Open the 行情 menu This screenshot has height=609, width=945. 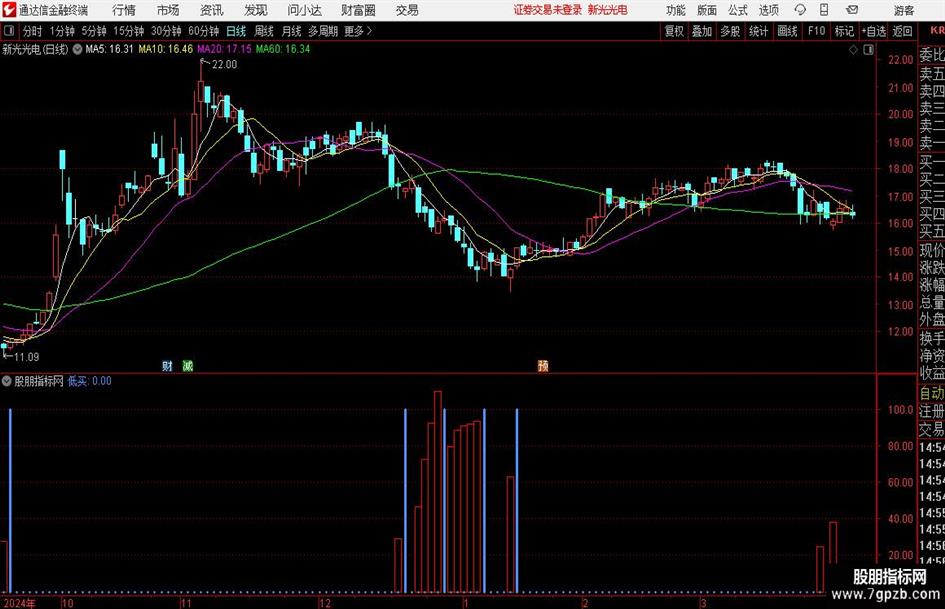coord(124,10)
